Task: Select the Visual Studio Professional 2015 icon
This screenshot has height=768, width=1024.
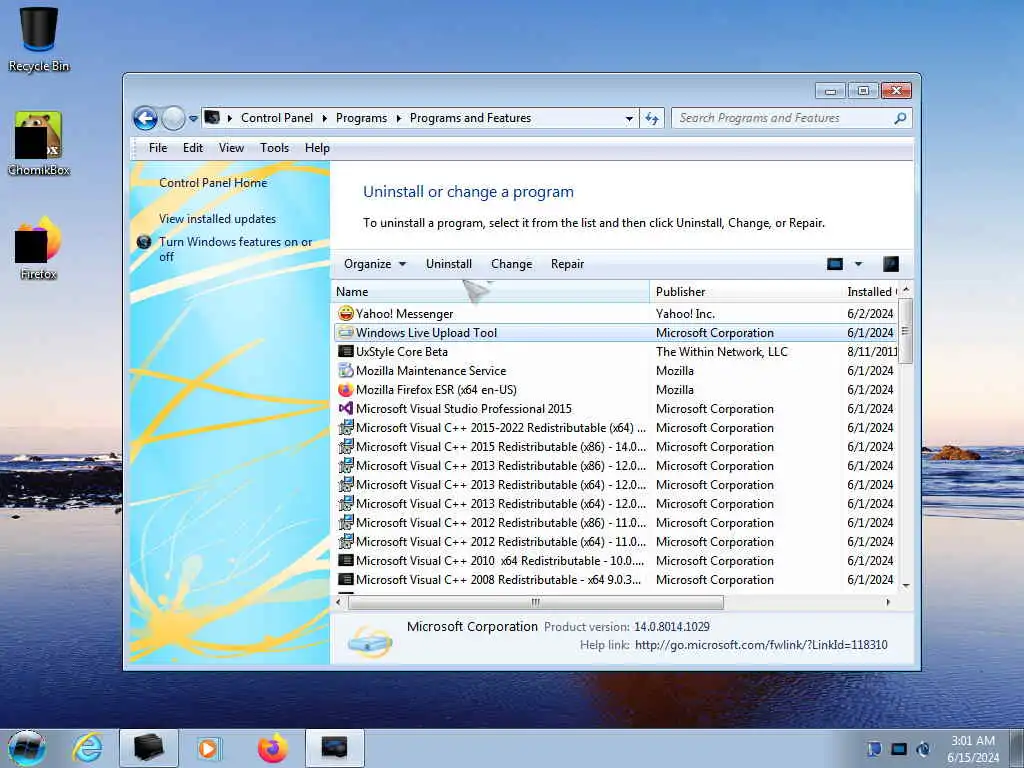Action: pyautogui.click(x=345, y=409)
